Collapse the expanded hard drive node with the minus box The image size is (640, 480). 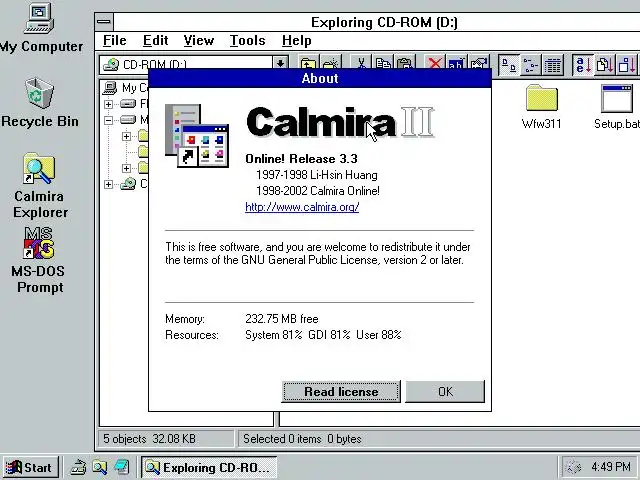(108, 120)
